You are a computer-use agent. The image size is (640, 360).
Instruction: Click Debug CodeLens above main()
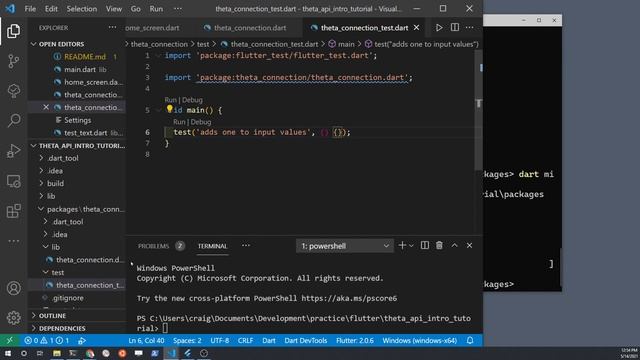(192, 100)
